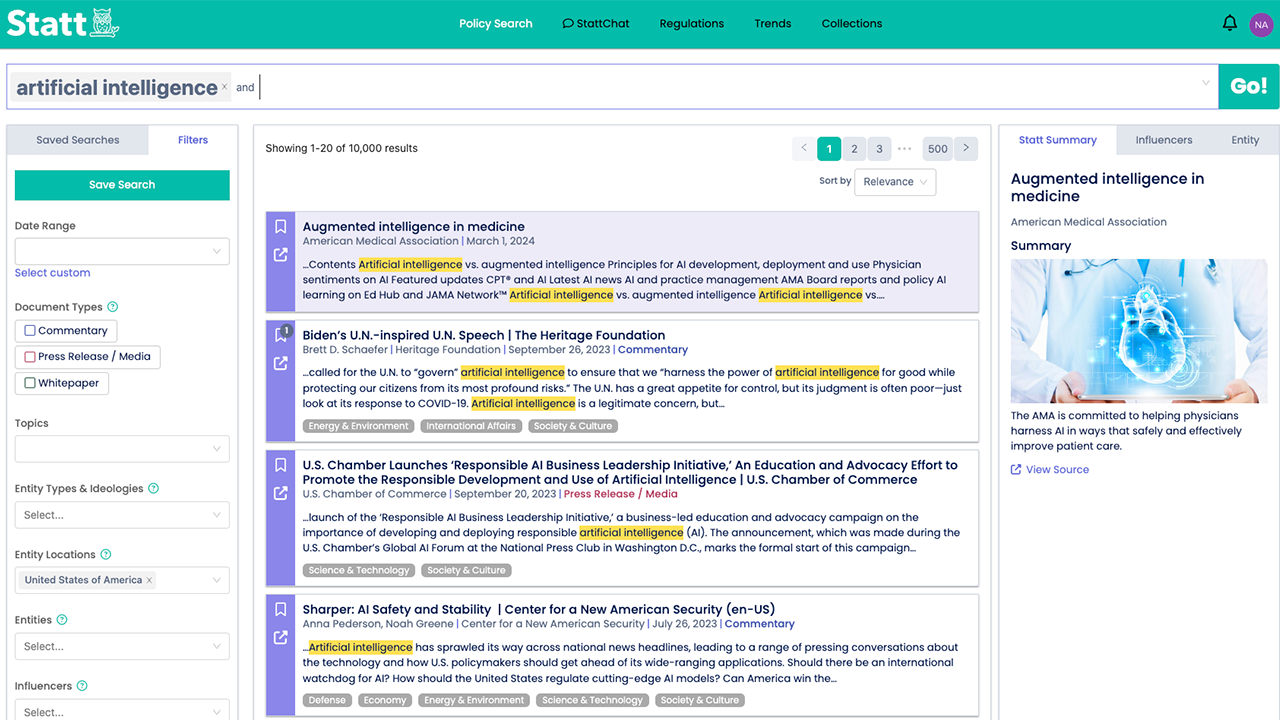The image size is (1280, 720).
Task: Open the notifications bell
Action: pyautogui.click(x=1230, y=23)
